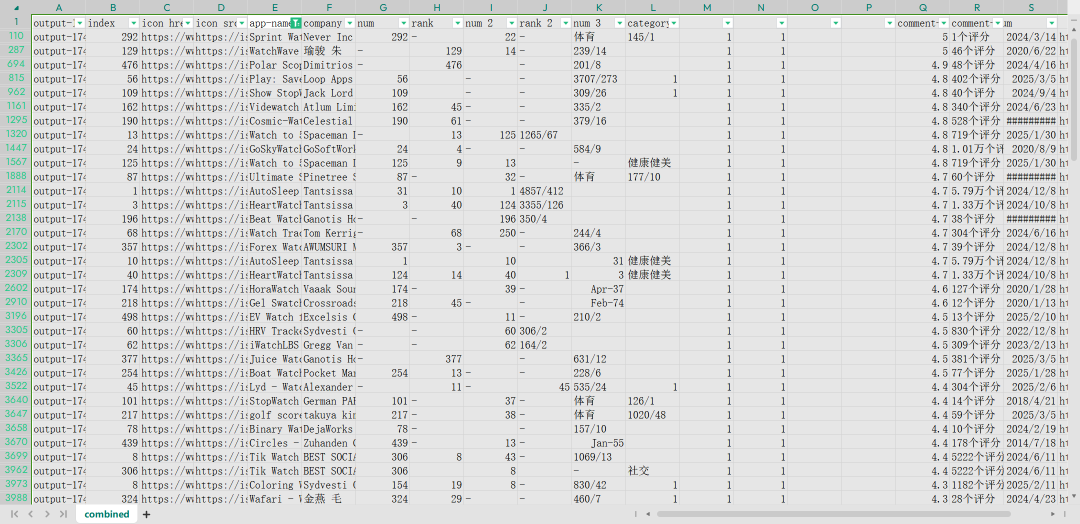Viewport: 1080px width, 524px height.
Task: Open the index column filter dropdown
Action: 134,23
